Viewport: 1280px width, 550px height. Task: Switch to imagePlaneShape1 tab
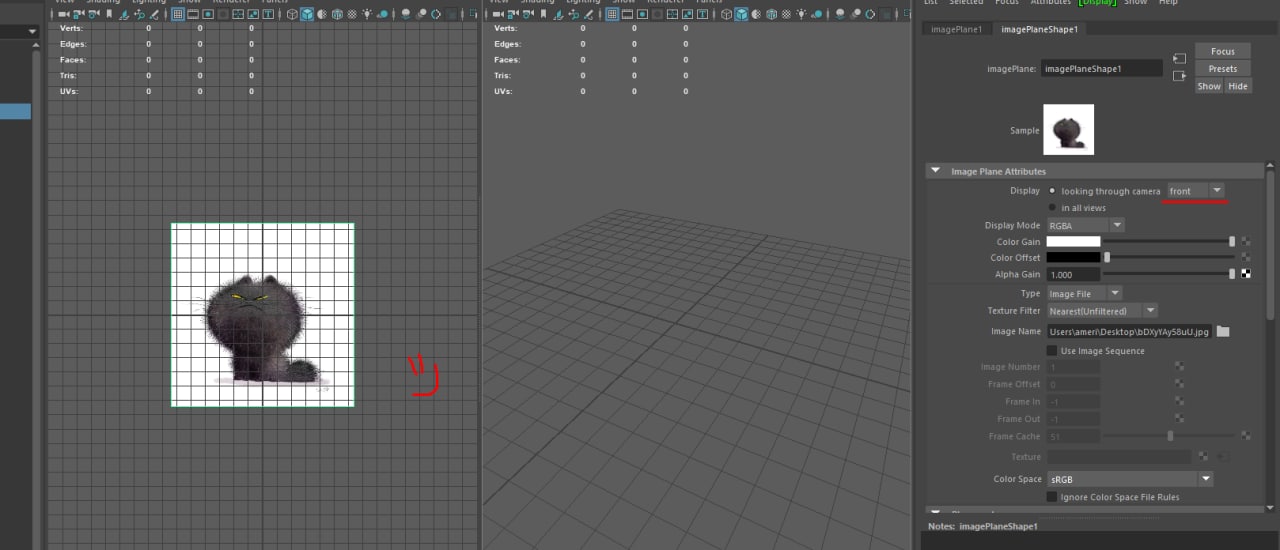1039,29
